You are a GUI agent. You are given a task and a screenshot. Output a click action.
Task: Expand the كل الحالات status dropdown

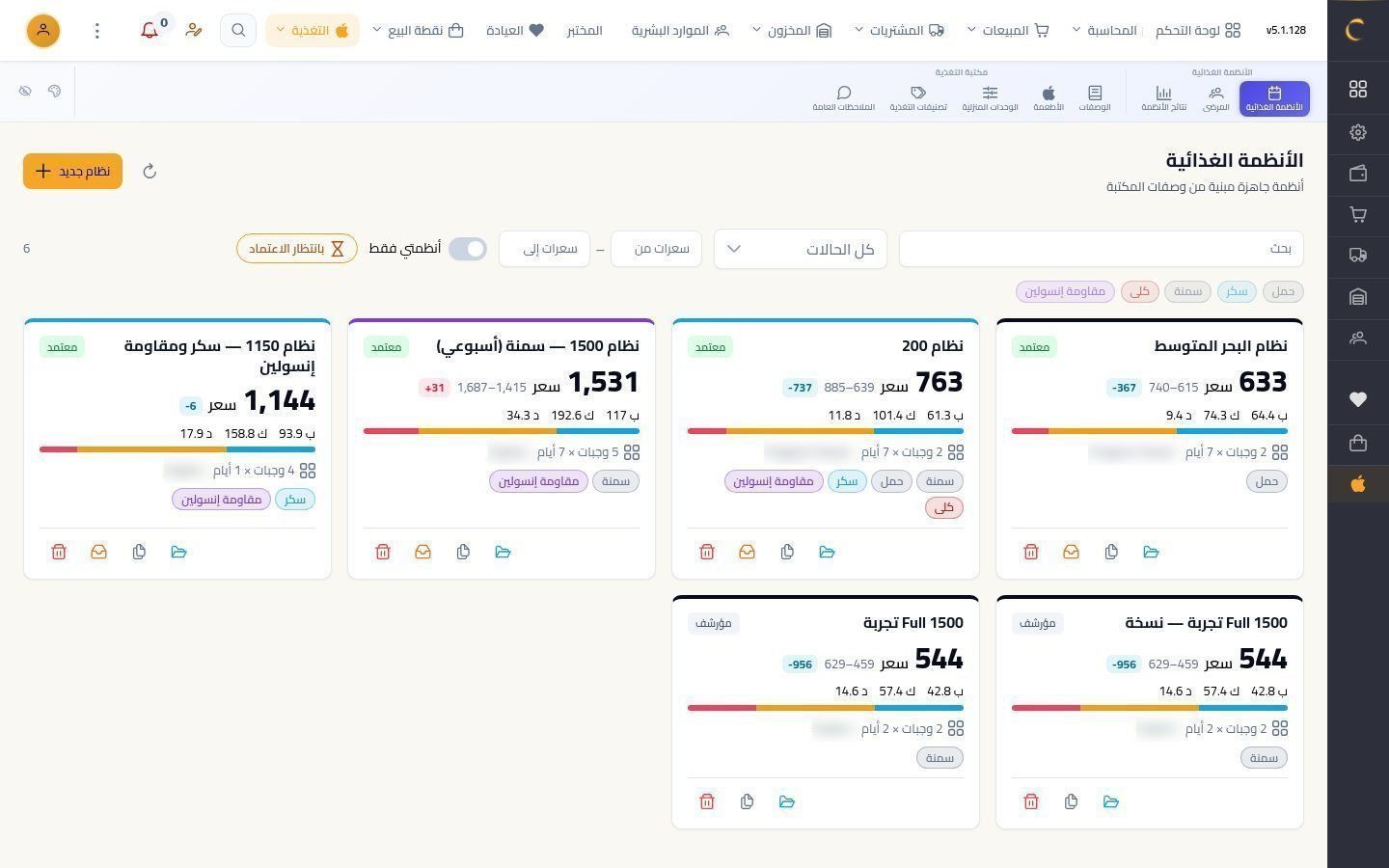click(801, 249)
